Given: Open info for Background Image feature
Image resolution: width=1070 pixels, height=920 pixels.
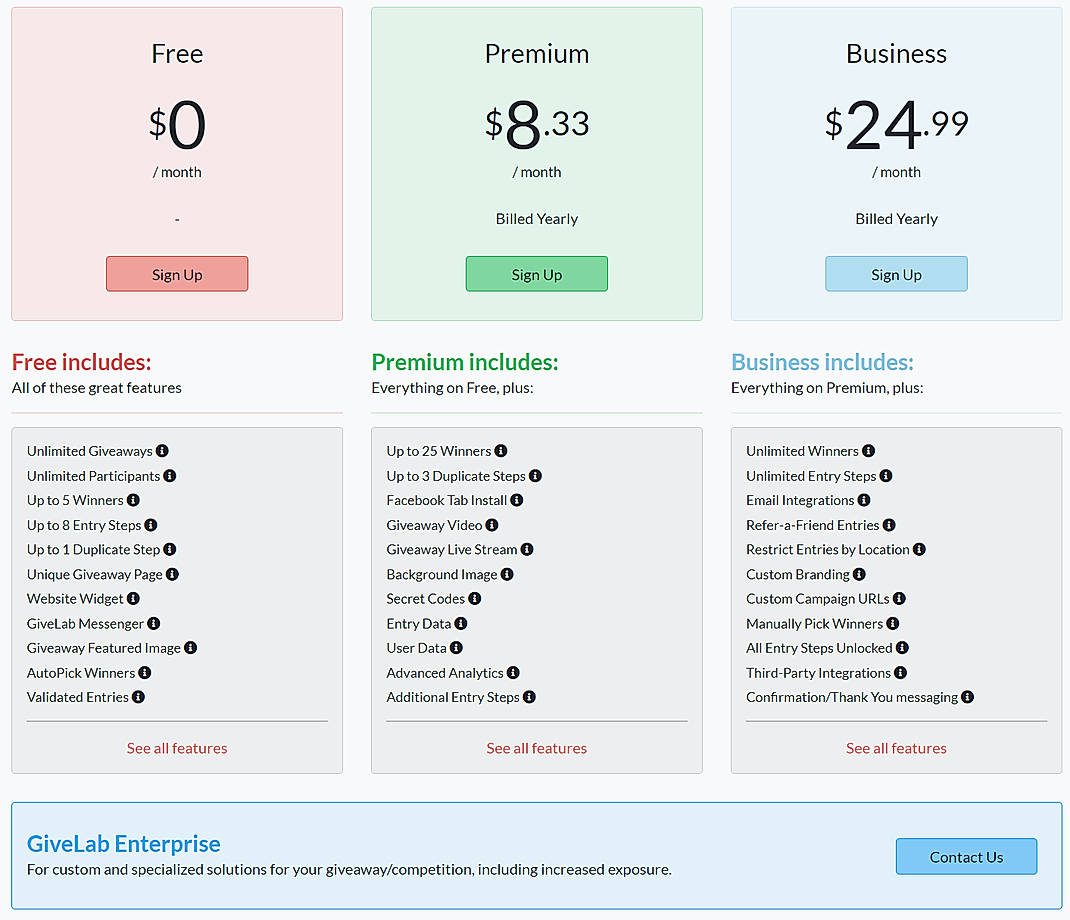Looking at the screenshot, I should [x=506, y=574].
